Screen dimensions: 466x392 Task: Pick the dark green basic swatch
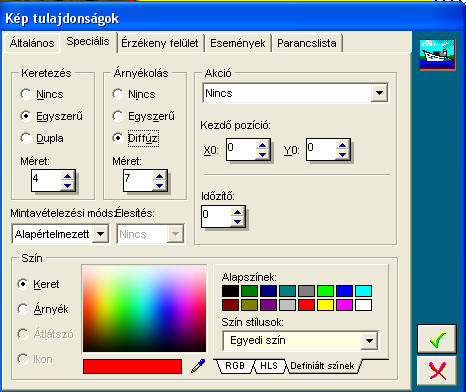[249, 291]
